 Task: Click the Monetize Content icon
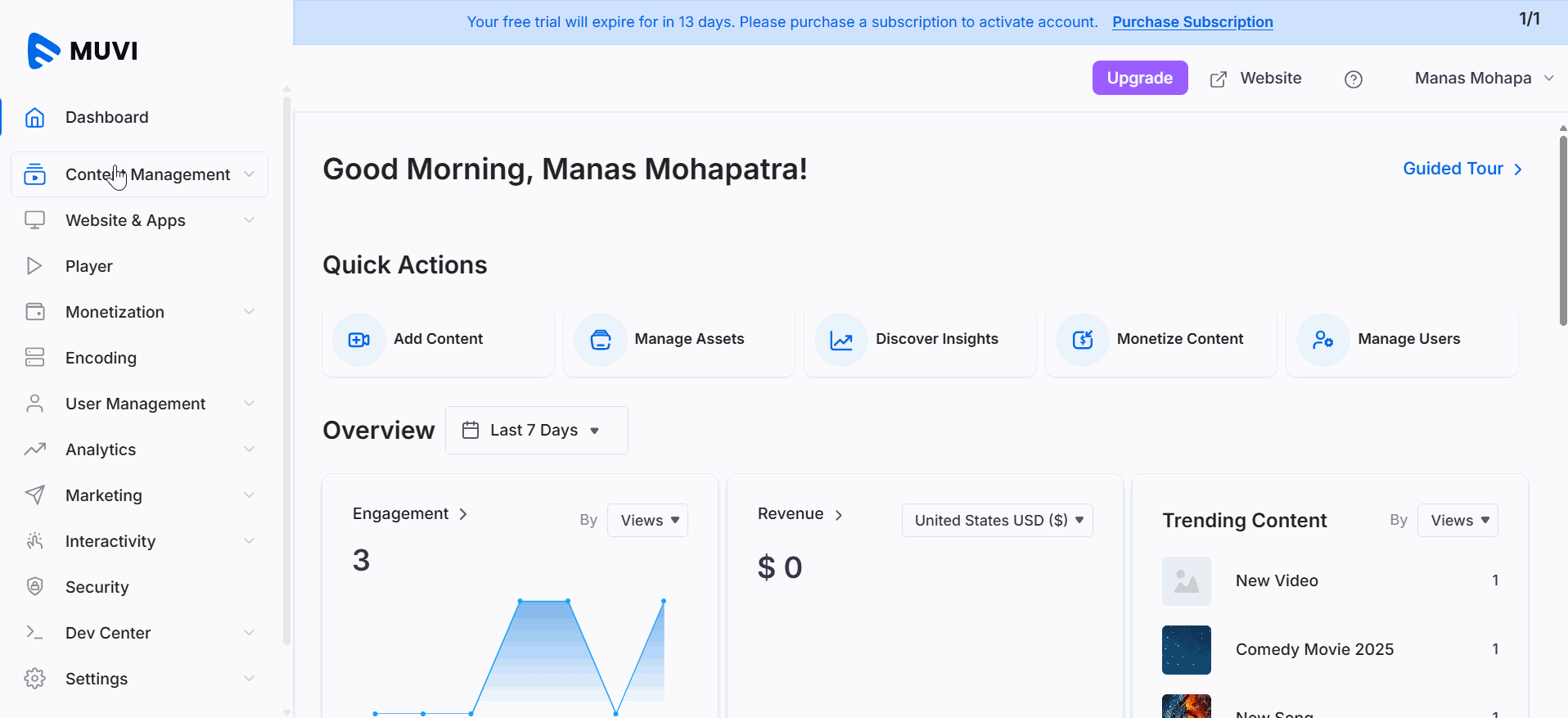[x=1082, y=340]
